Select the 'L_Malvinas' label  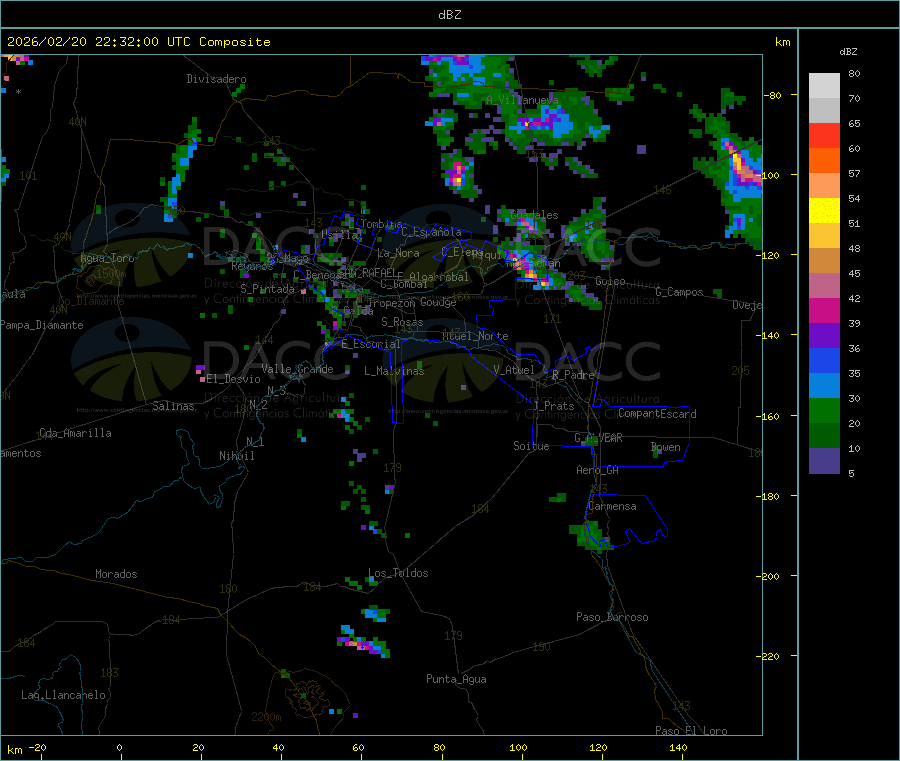[394, 371]
